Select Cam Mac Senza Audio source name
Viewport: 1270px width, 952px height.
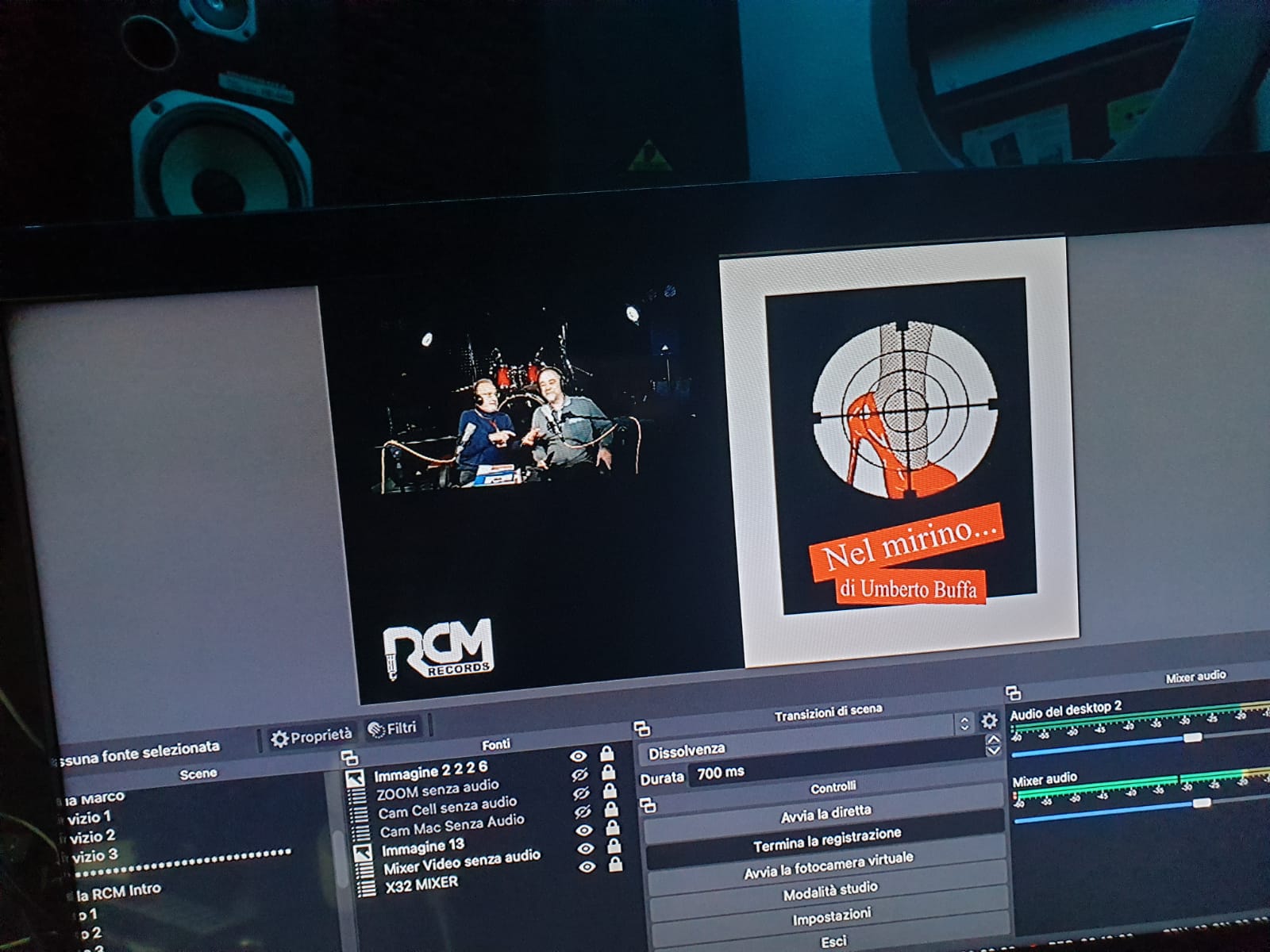tap(452, 826)
